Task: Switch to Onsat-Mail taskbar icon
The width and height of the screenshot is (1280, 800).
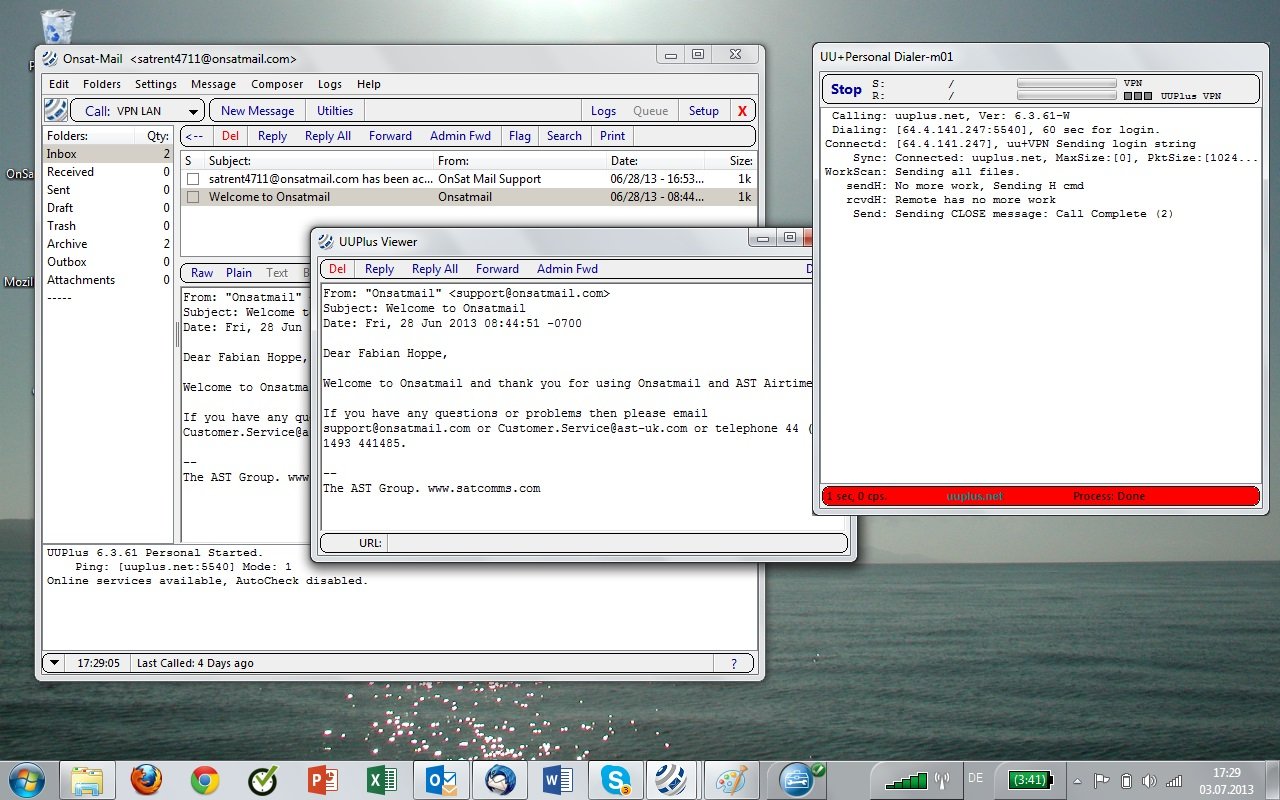Action: tap(672, 780)
